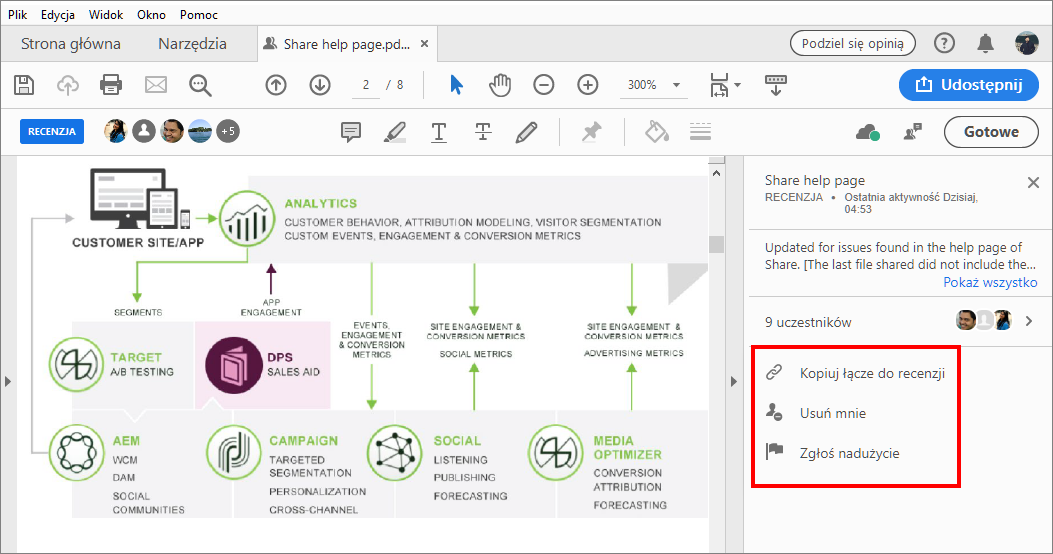Image resolution: width=1053 pixels, height=554 pixels.
Task: Upload the file to cloud
Action: coord(68,85)
